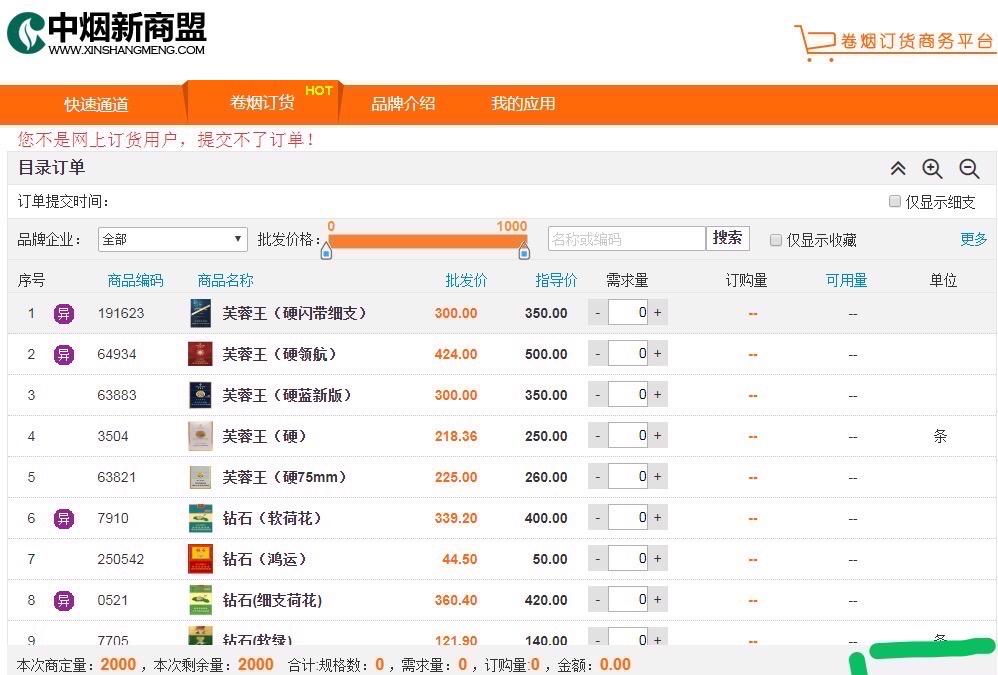Image resolution: width=998 pixels, height=675 pixels.
Task: Decrease quantity for 钻石(细支荷花)
Action: click(598, 599)
